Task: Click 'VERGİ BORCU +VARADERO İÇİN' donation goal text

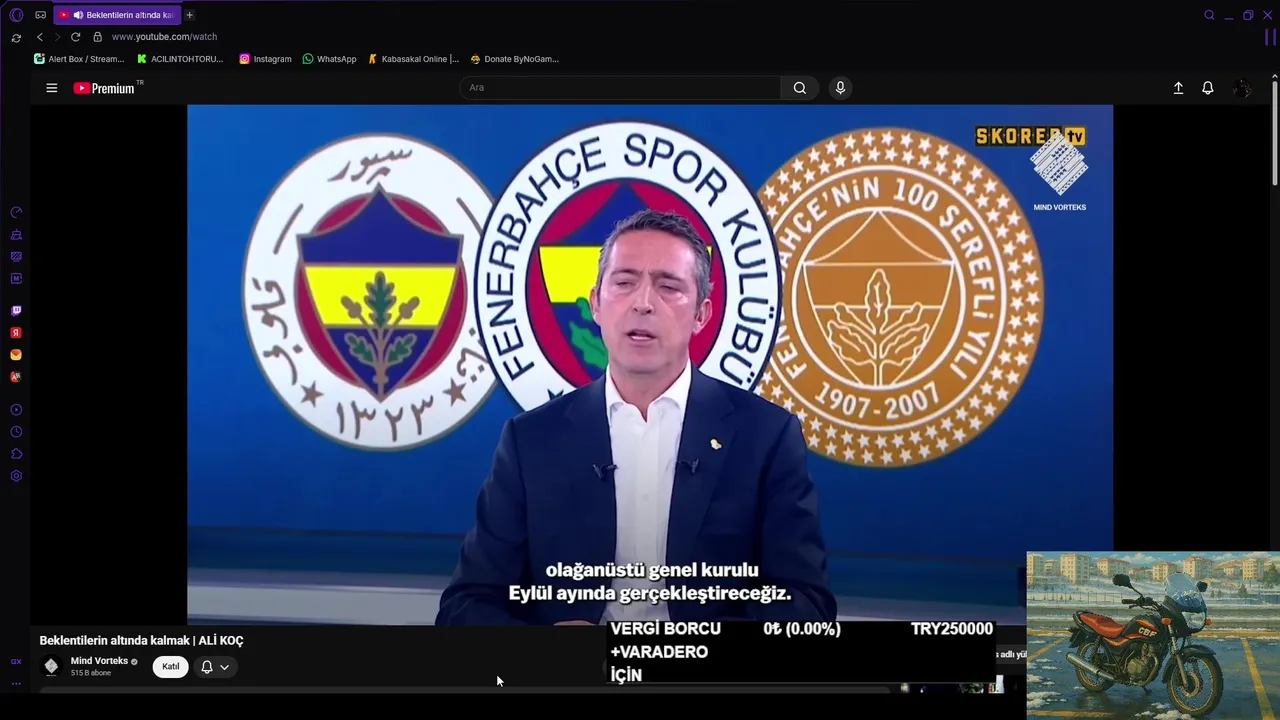Action: click(x=665, y=652)
